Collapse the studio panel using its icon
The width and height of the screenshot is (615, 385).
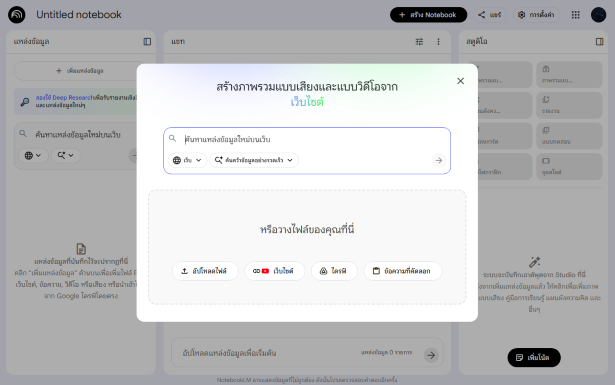[x=599, y=42]
